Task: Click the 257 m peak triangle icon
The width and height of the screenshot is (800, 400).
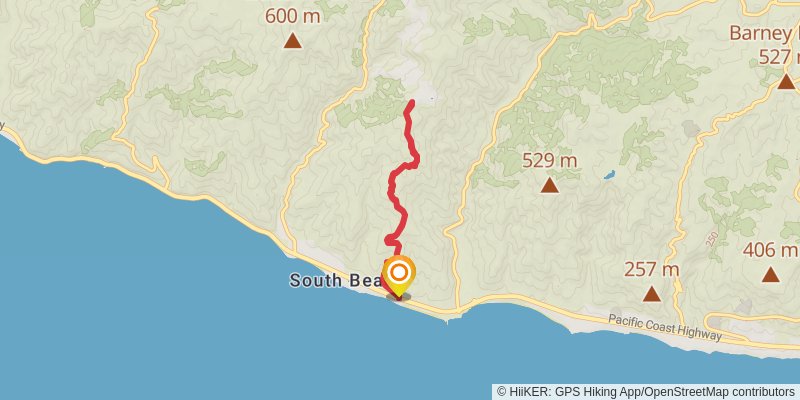Action: [652, 294]
